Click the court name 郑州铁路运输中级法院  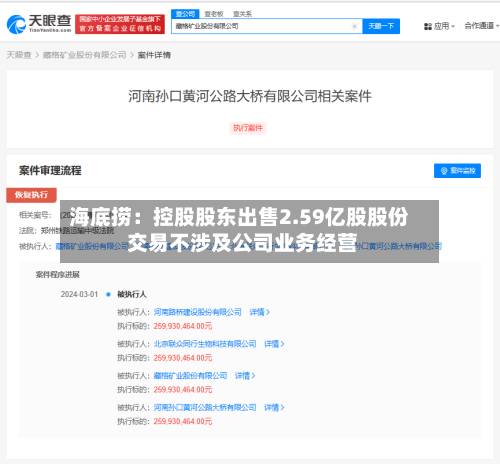(77, 230)
